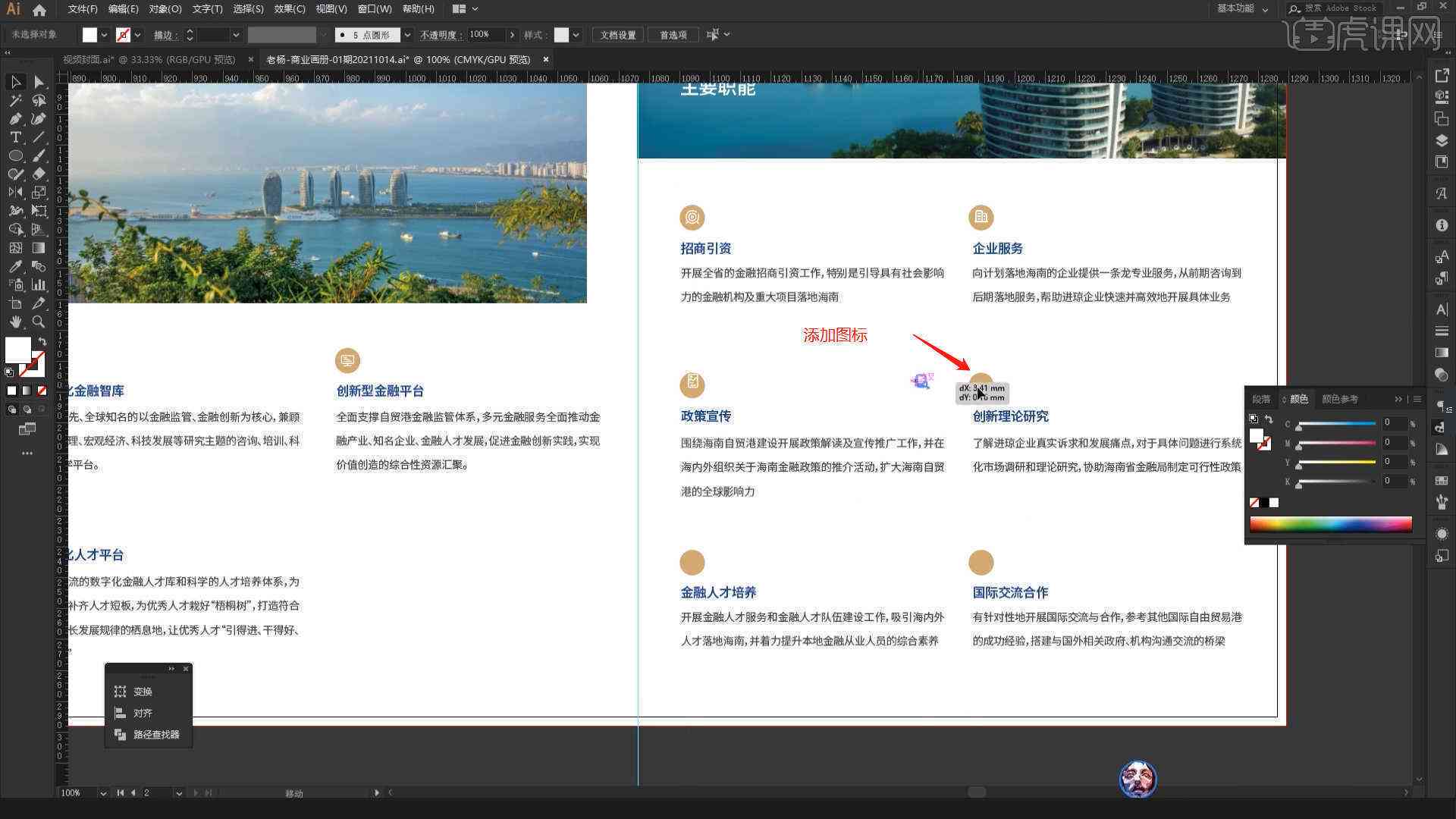Viewport: 1456px width, 819px height.
Task: Set fill mode to Gradient in toolbar
Action: coord(27,391)
